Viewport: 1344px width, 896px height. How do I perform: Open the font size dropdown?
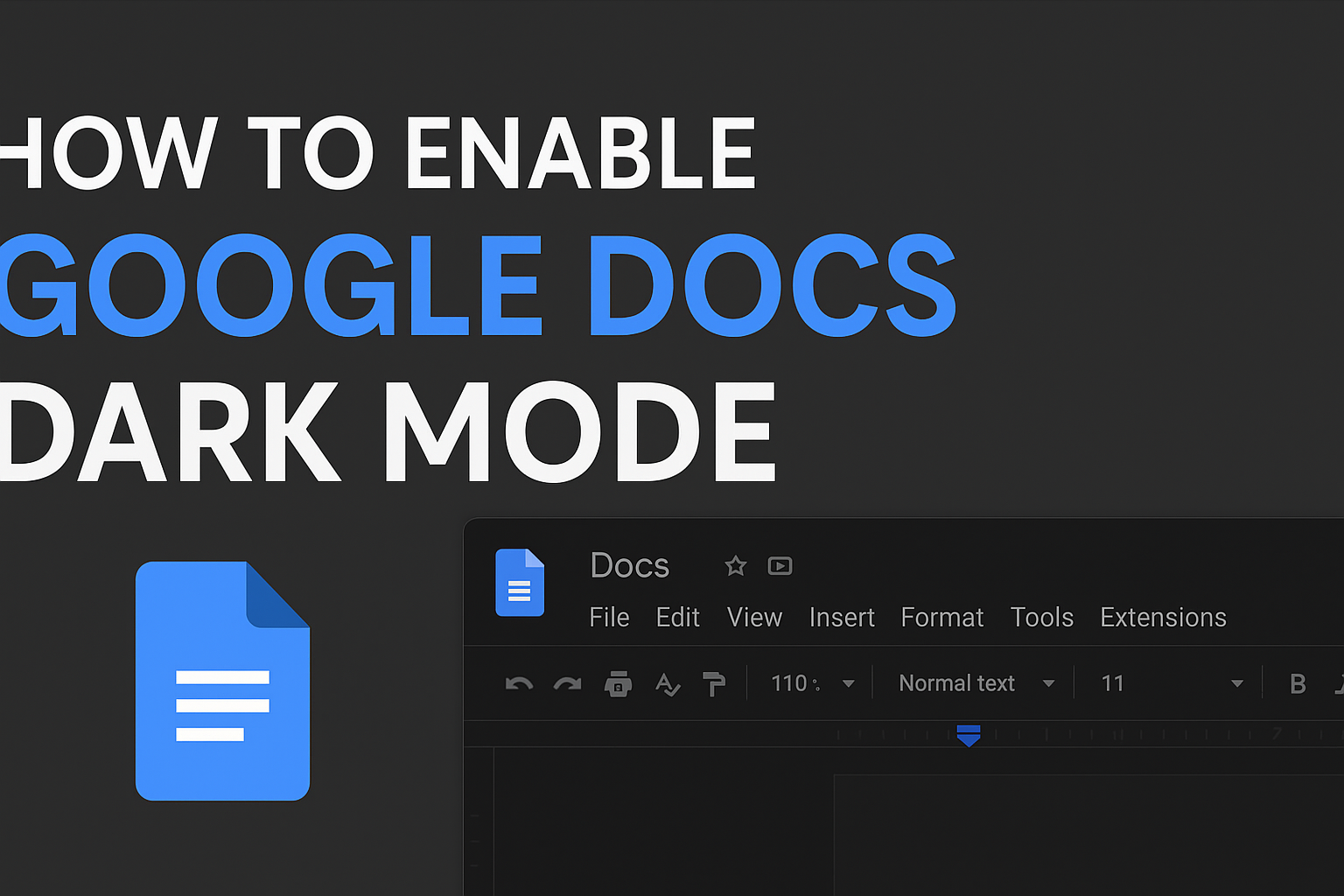pyautogui.click(x=1236, y=683)
